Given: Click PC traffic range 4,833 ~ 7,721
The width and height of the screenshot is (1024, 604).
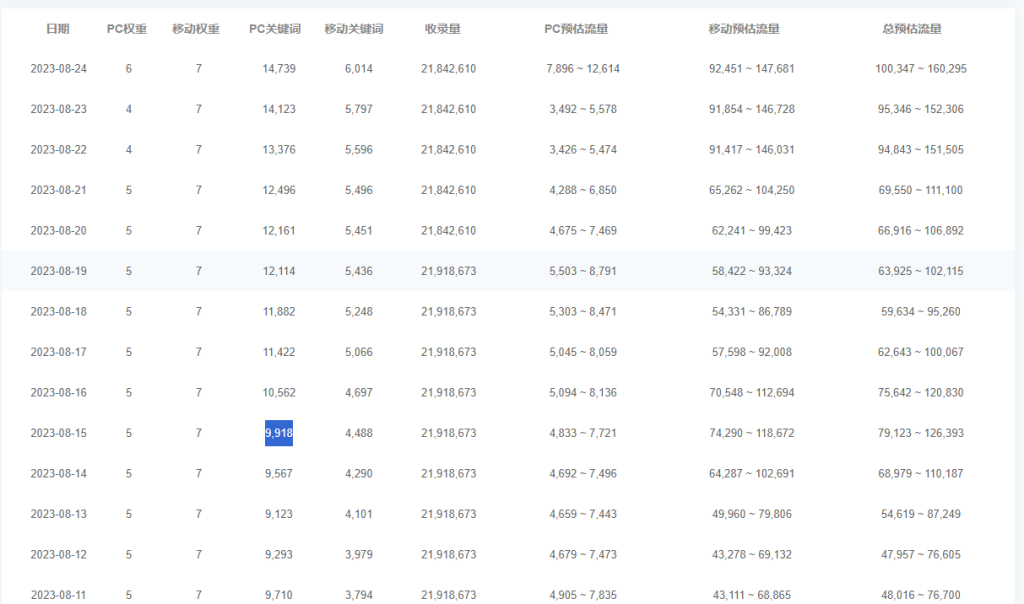Looking at the screenshot, I should 583,433.
